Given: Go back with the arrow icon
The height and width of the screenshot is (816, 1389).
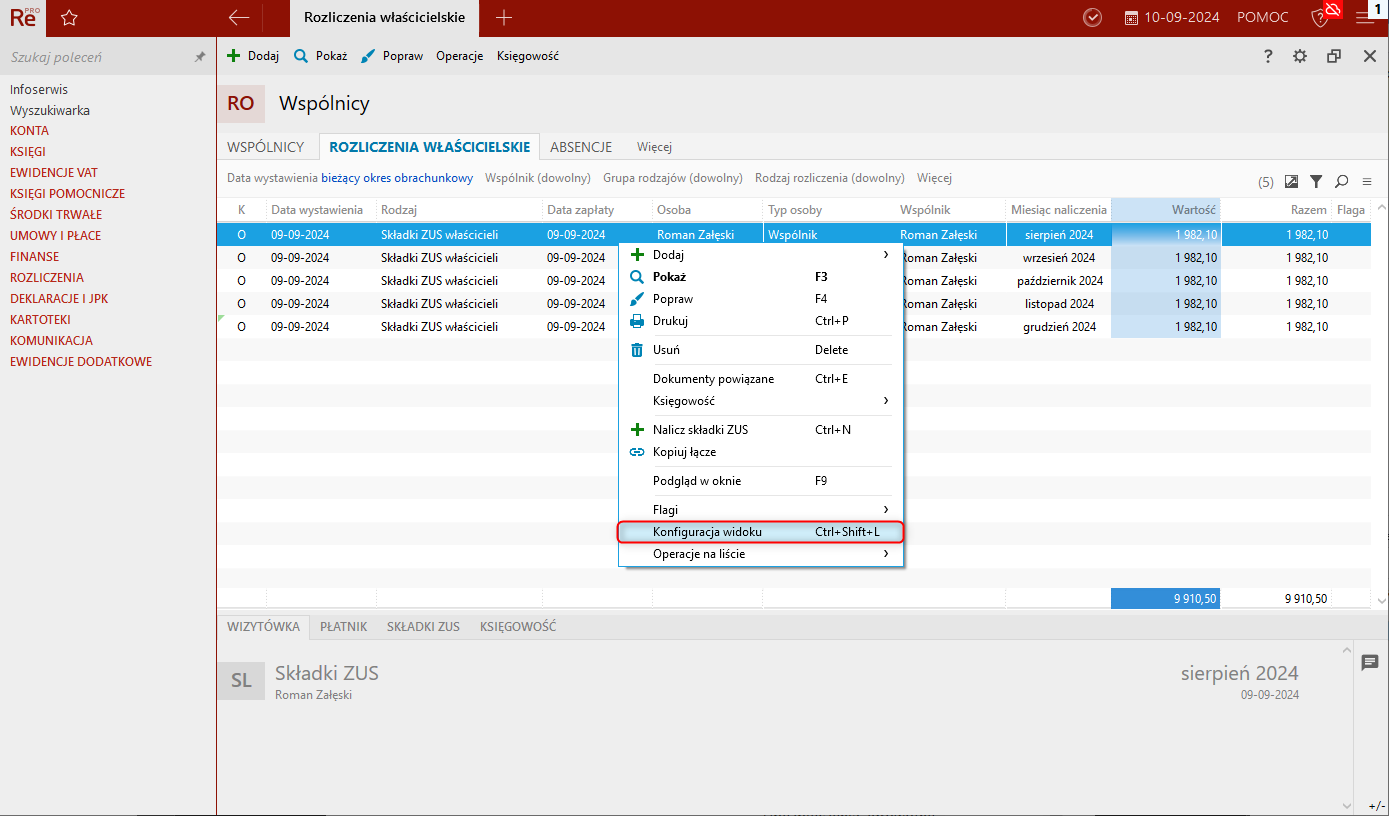Looking at the screenshot, I should coord(238,18).
